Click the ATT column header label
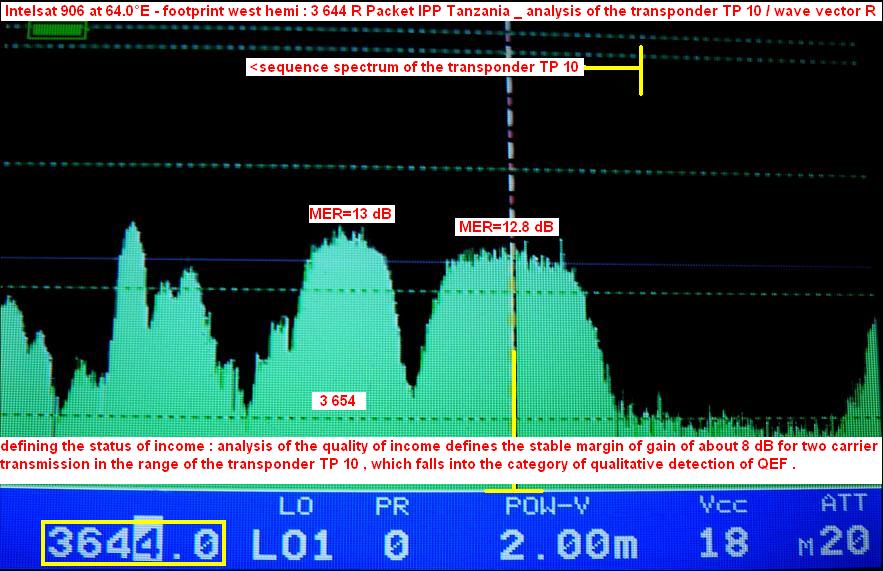Image resolution: width=883 pixels, height=571 pixels. point(845,504)
